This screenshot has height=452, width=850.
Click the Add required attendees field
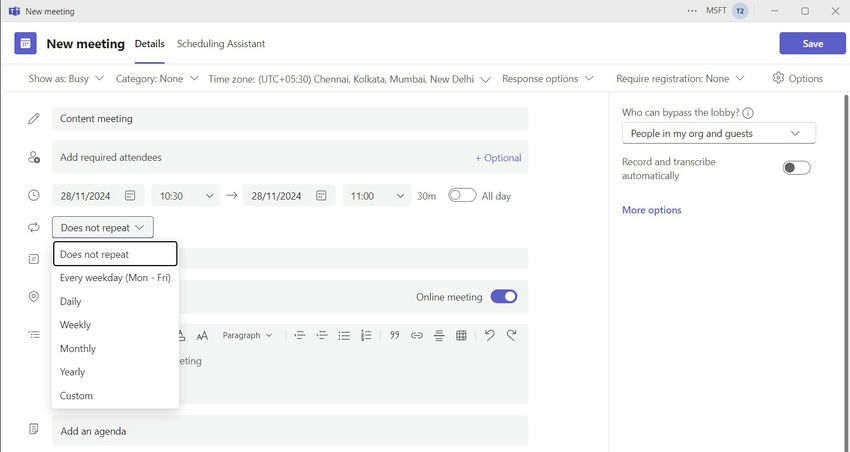(260, 157)
